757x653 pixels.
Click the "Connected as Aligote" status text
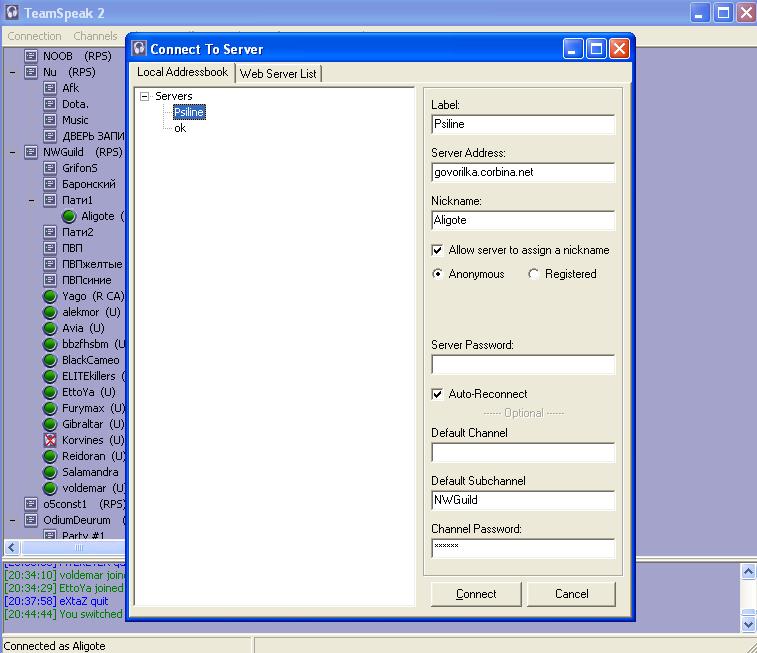point(54,646)
